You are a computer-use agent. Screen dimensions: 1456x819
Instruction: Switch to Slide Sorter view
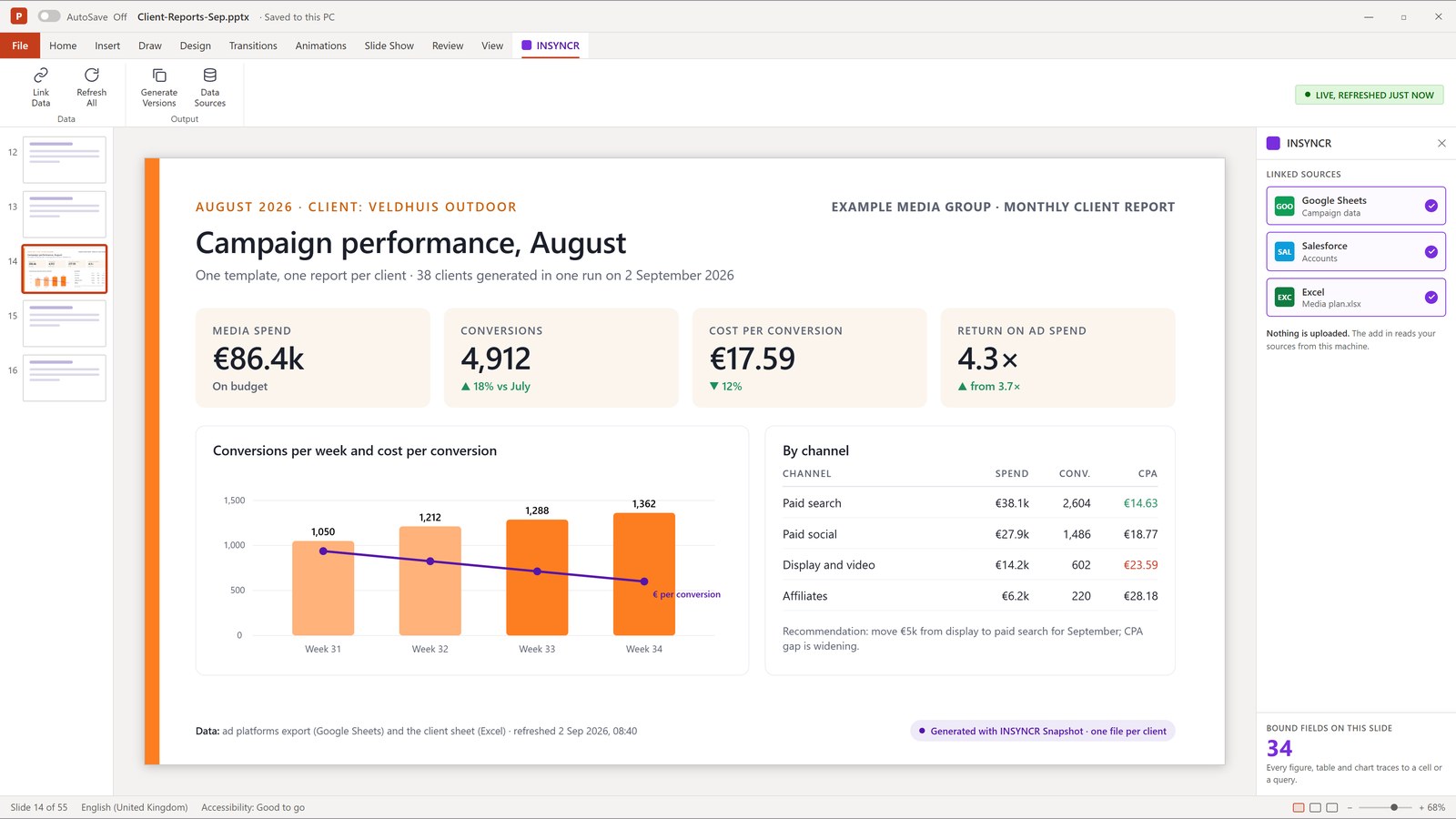[x=1315, y=807]
